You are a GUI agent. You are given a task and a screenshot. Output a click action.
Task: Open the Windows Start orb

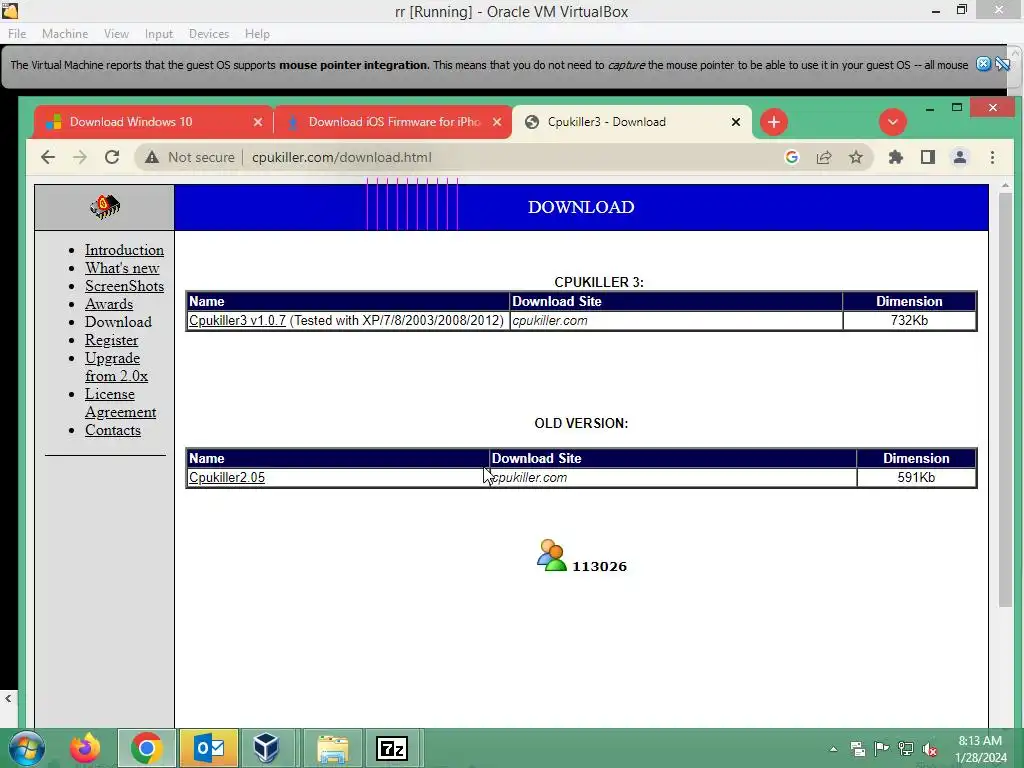[x=27, y=748]
